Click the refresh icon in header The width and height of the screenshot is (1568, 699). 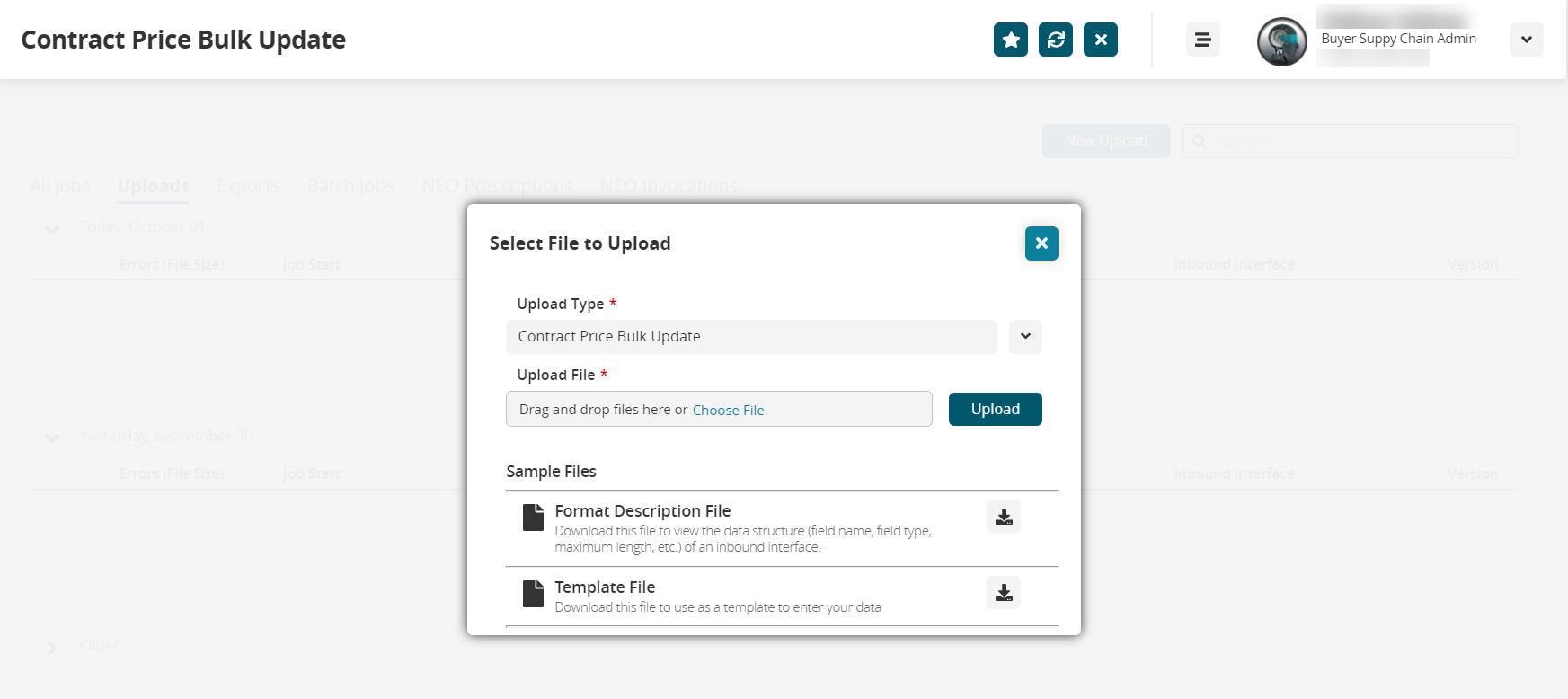coord(1056,40)
